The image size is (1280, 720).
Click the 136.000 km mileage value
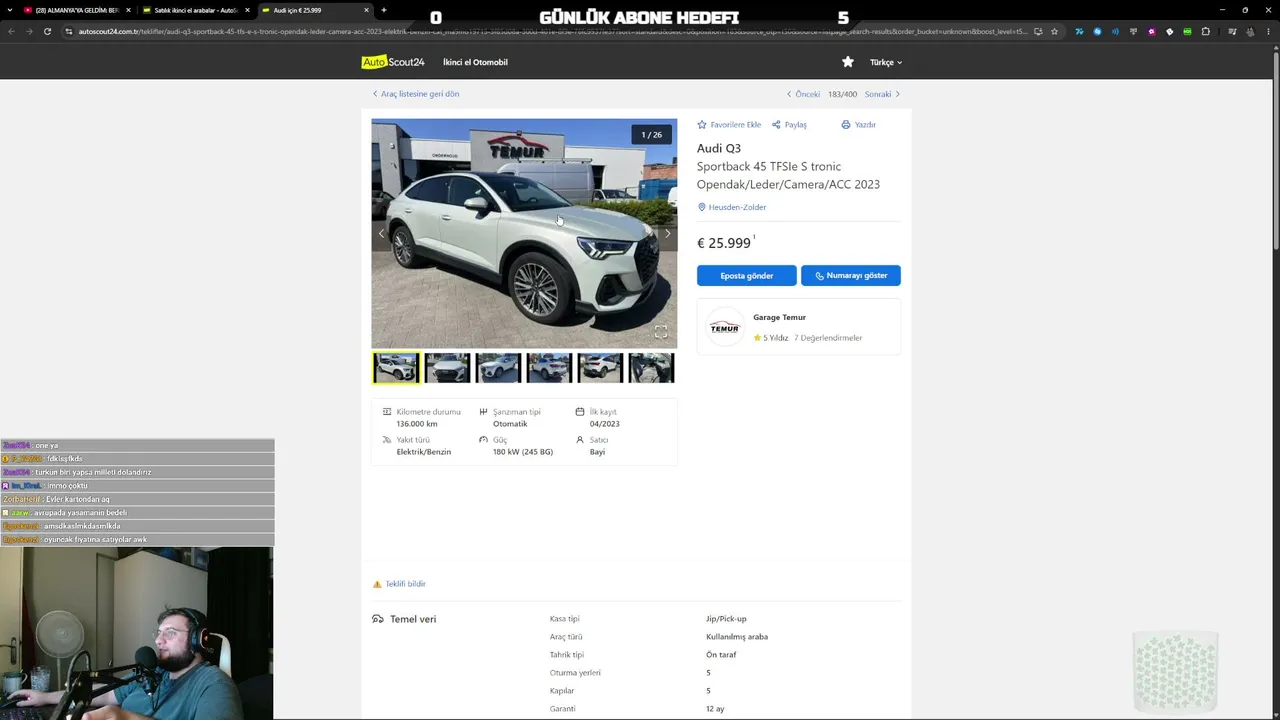click(x=417, y=424)
